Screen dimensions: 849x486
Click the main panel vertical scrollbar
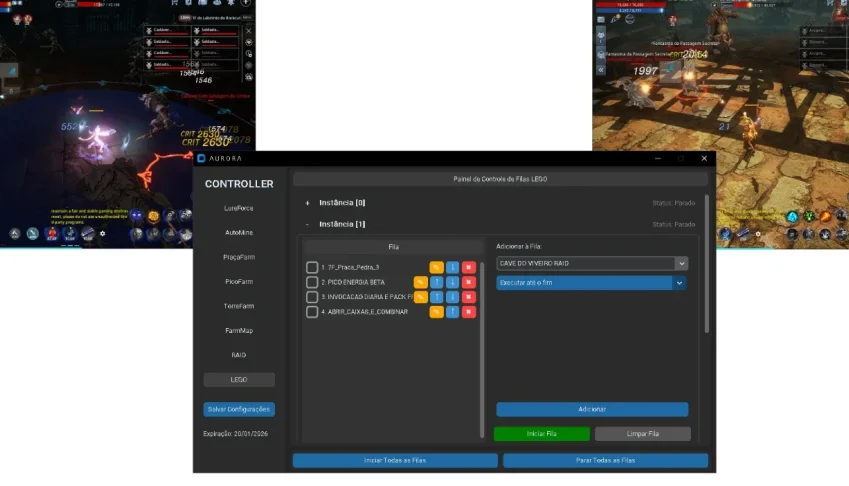pos(707,264)
